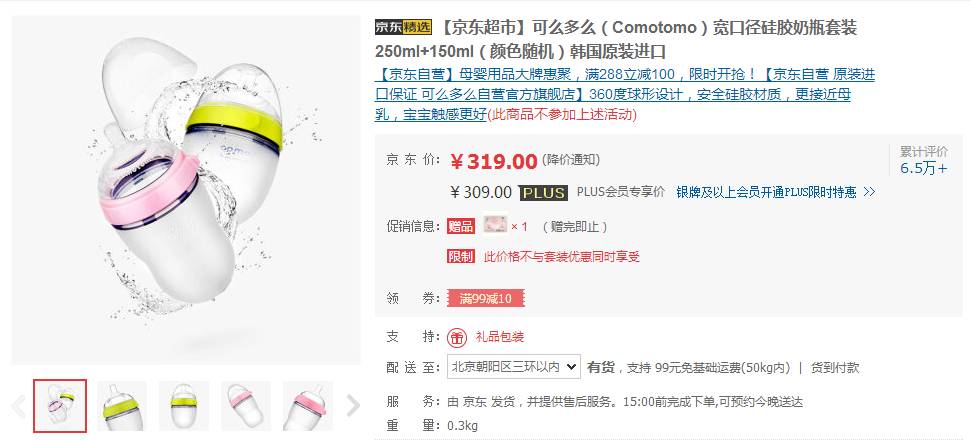Click the 礼品包装 gift wrap link
971x442 pixels.
tap(500, 337)
